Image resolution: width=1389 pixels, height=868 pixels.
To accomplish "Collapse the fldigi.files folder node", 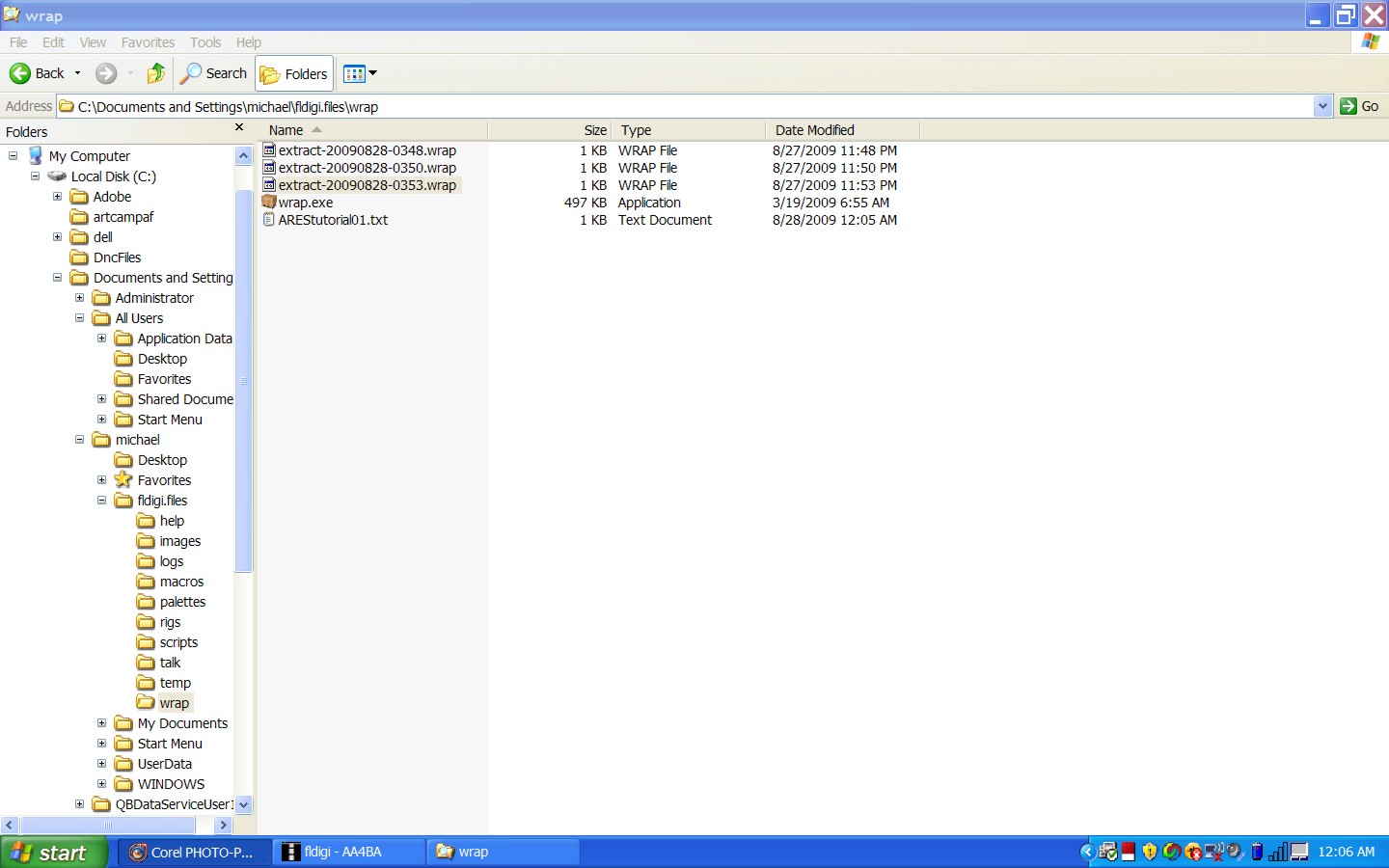I will tap(101, 500).
